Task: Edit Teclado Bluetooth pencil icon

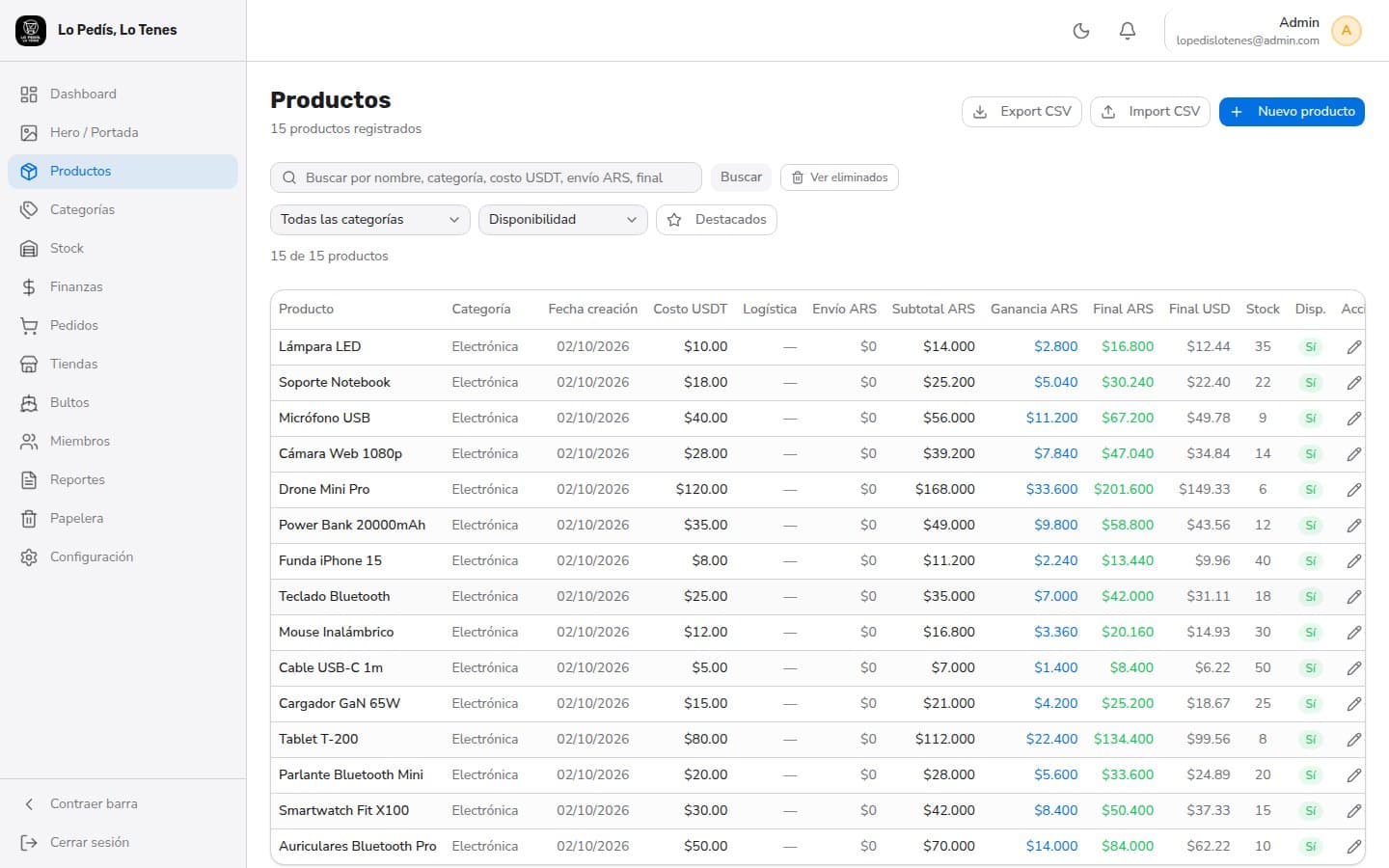Action: tap(1354, 597)
